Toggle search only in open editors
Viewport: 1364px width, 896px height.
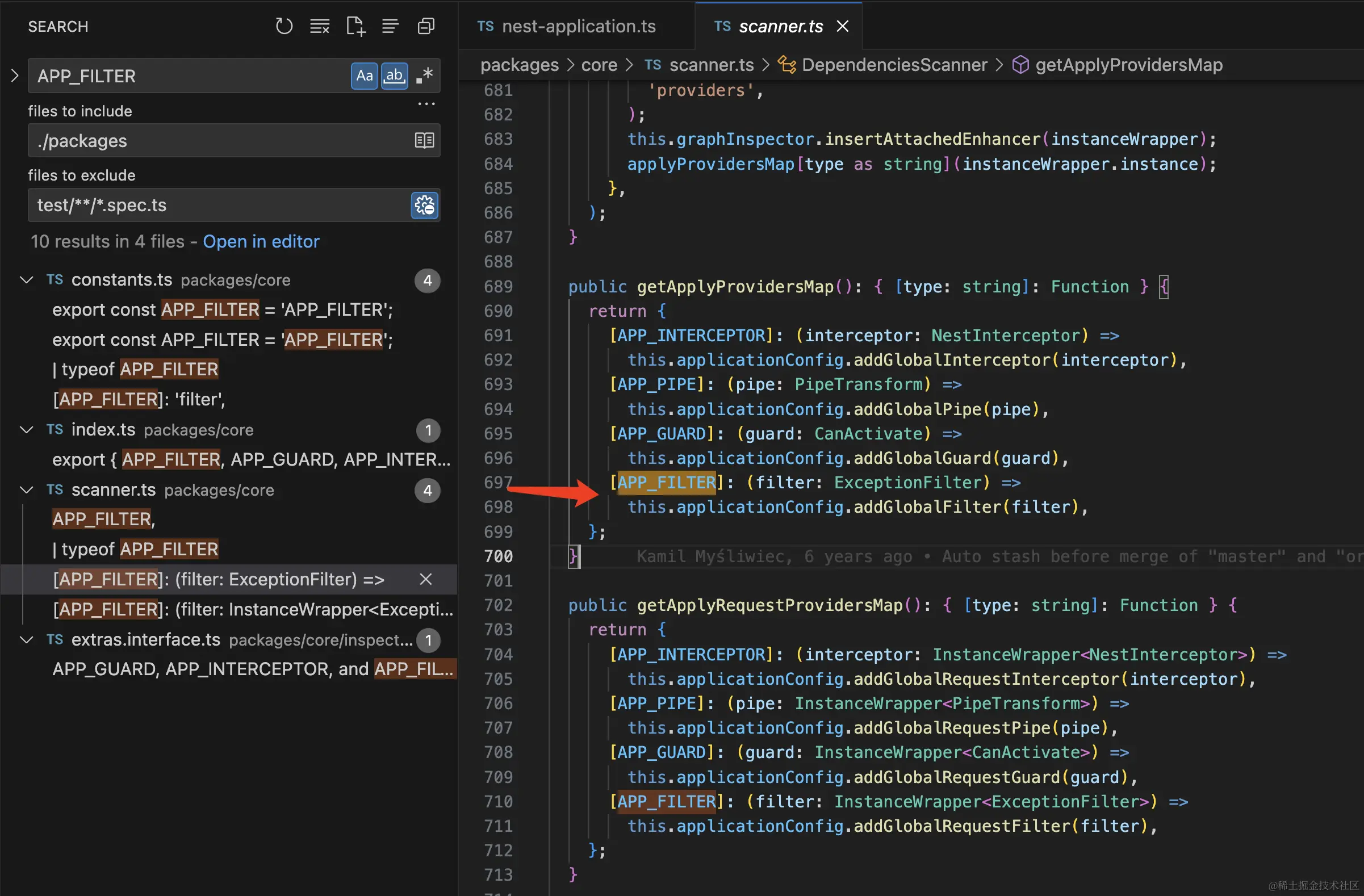424,140
